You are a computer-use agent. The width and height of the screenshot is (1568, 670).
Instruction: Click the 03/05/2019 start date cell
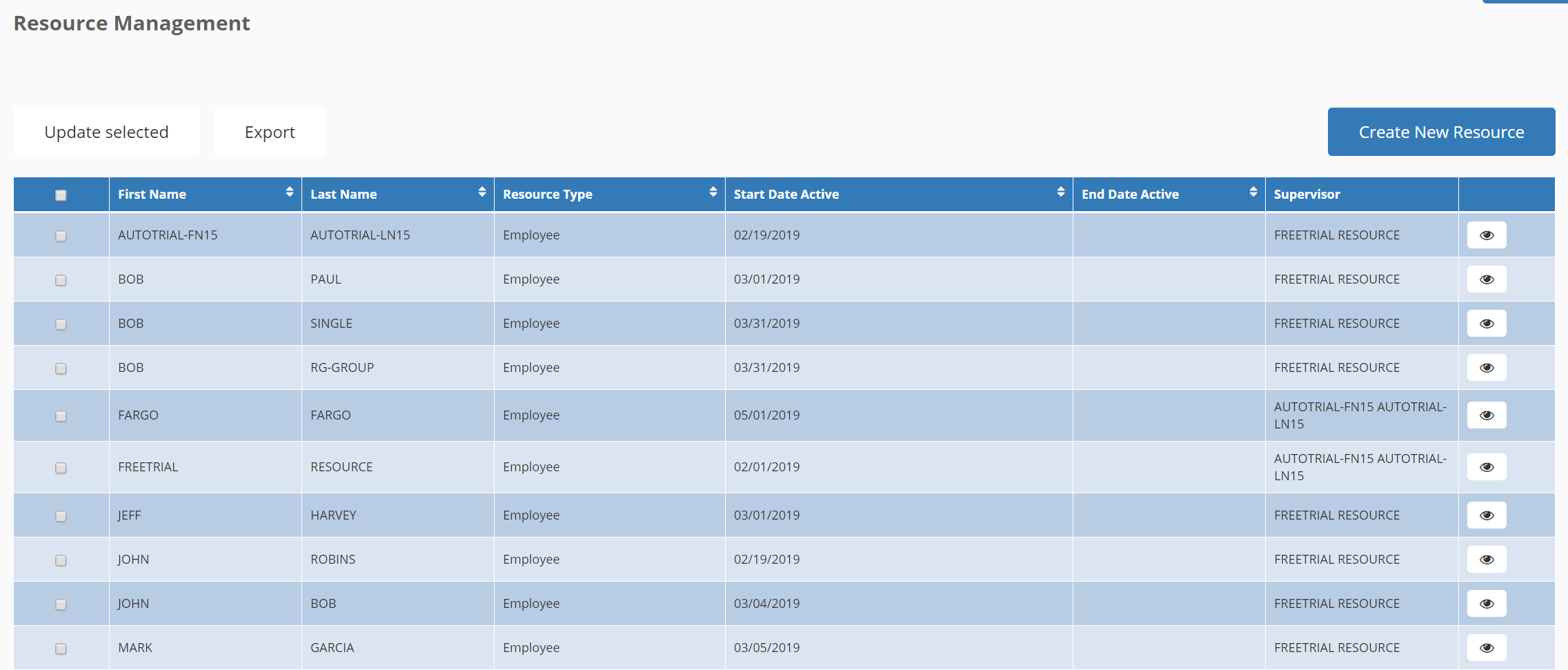tap(899, 648)
